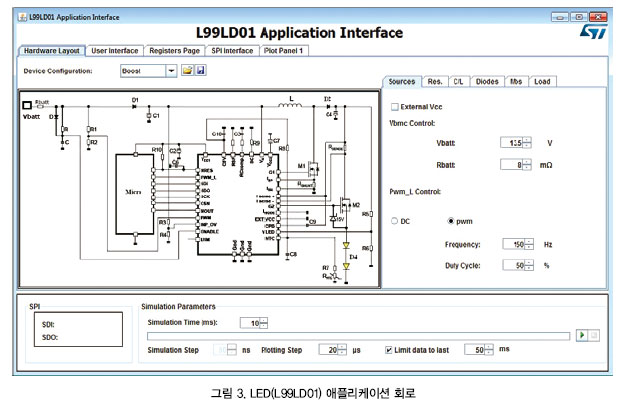Adjust the Simulation Step ns stepper
Image resolution: width=630 pixels, height=410 pixels.
232,350
